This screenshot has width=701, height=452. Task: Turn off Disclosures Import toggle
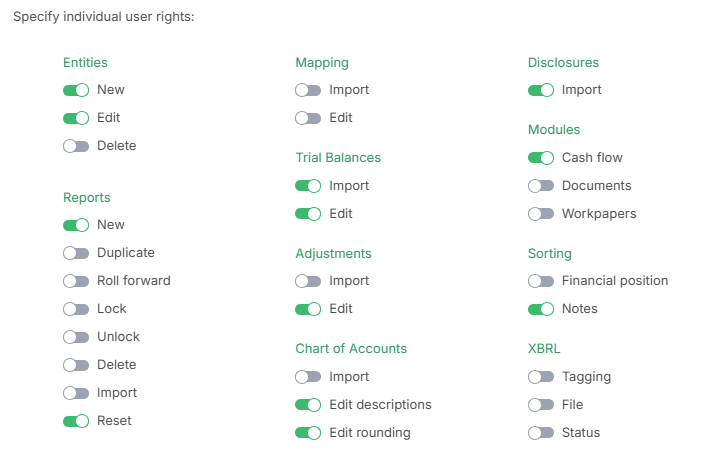(541, 90)
